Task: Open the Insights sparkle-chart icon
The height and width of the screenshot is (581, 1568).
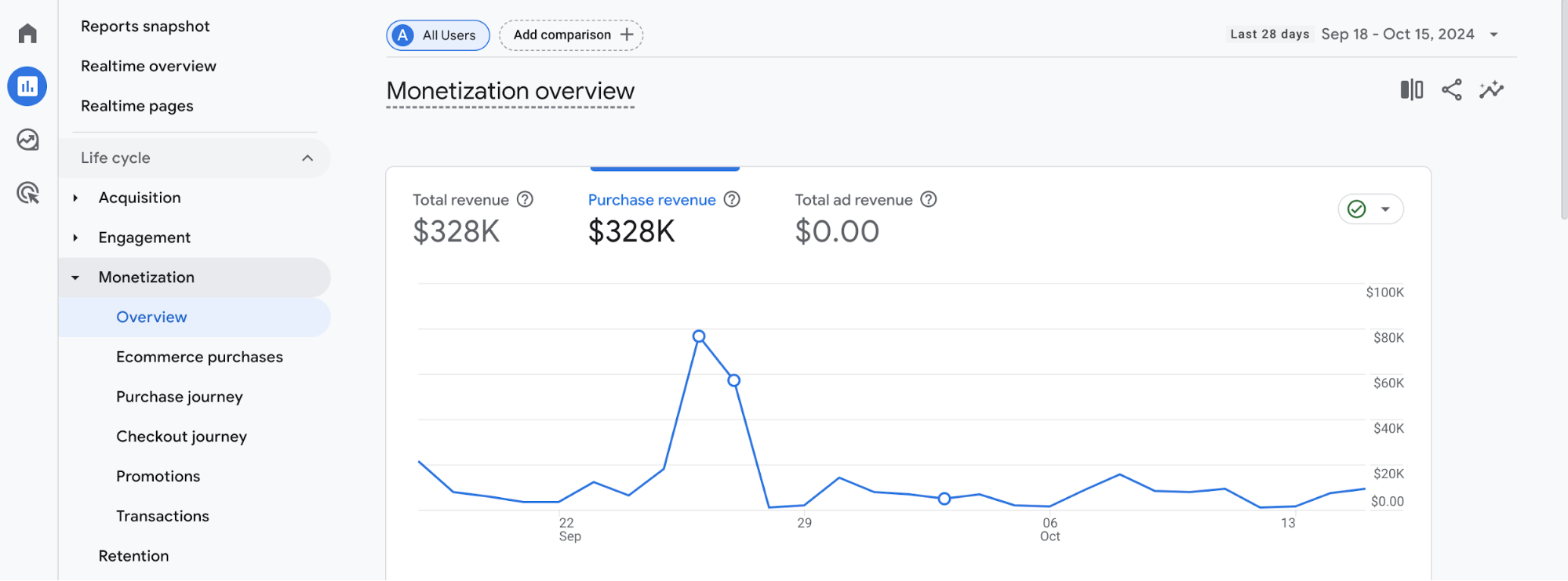Action: pos(1492,89)
